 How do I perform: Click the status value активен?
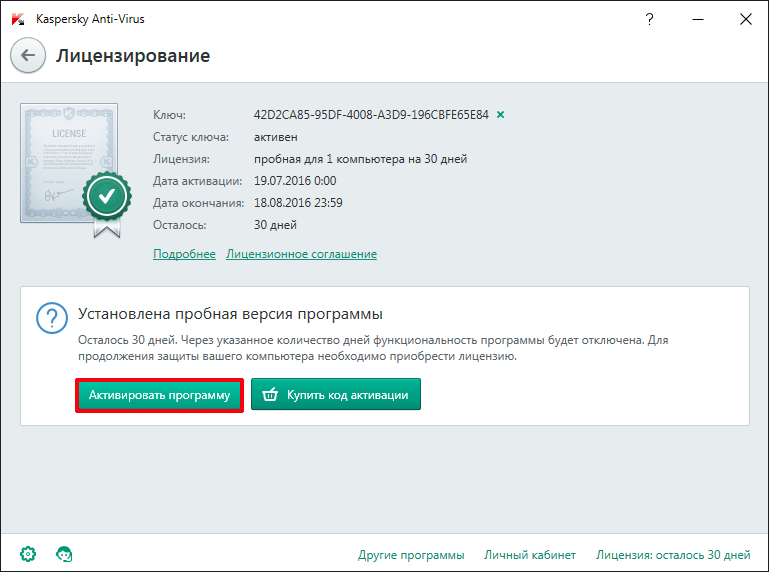pos(276,137)
